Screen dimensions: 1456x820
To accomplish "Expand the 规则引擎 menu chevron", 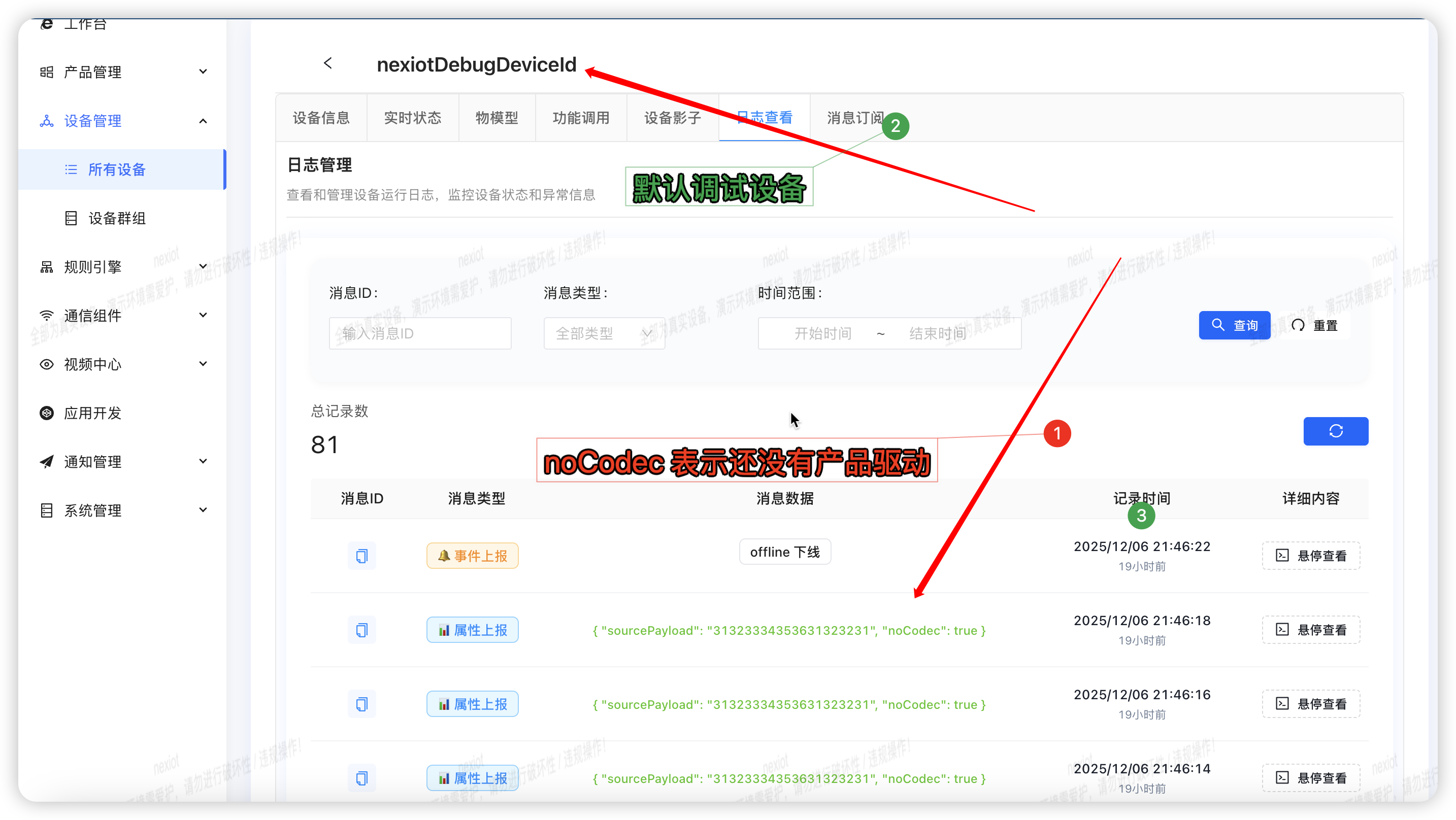I will point(204,266).
